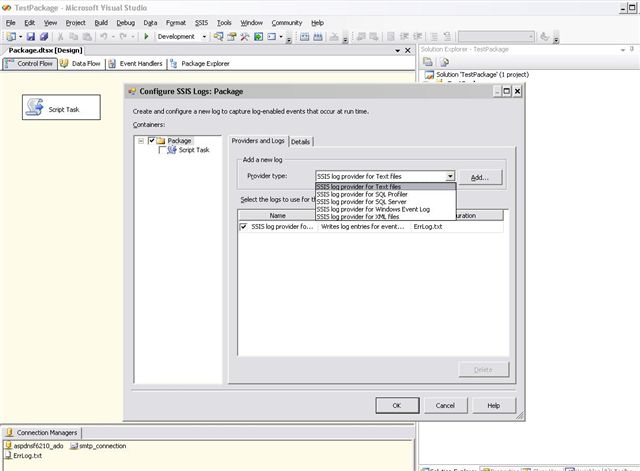Image resolution: width=640 pixels, height=471 pixels.
Task: Click the Package folder icon in the Containers tree
Action: [x=161, y=141]
